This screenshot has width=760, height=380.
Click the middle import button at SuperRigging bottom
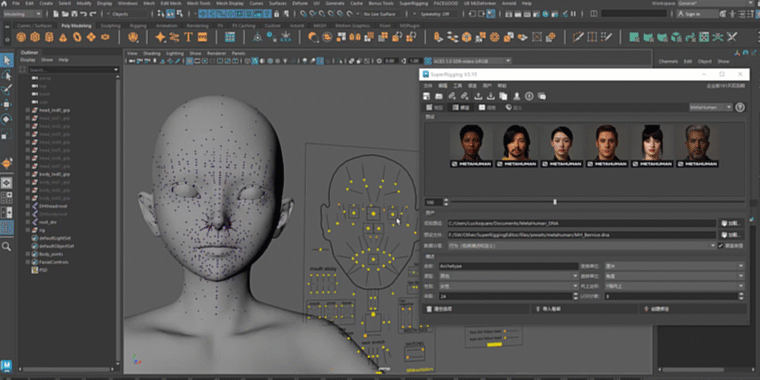coord(584,308)
